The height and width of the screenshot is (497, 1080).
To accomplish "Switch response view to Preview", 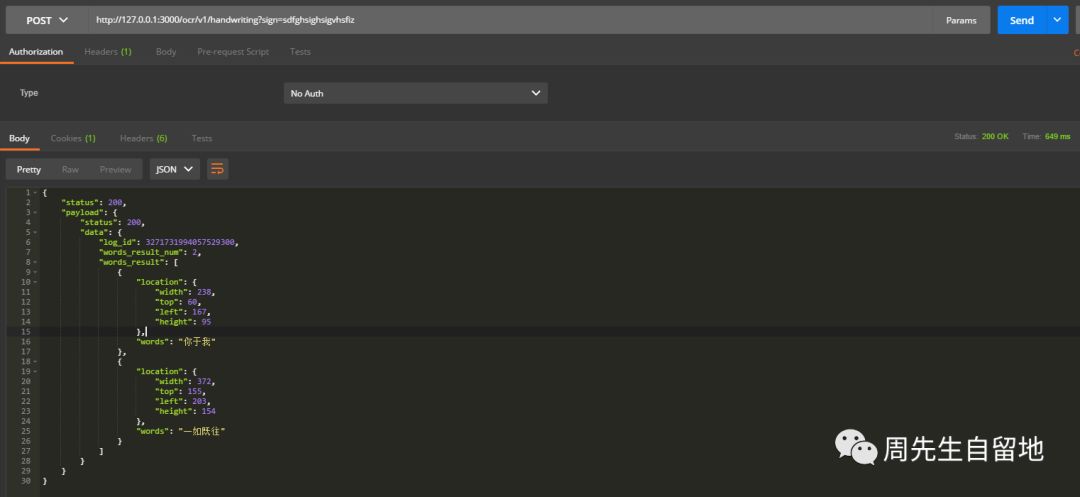I will [115, 169].
